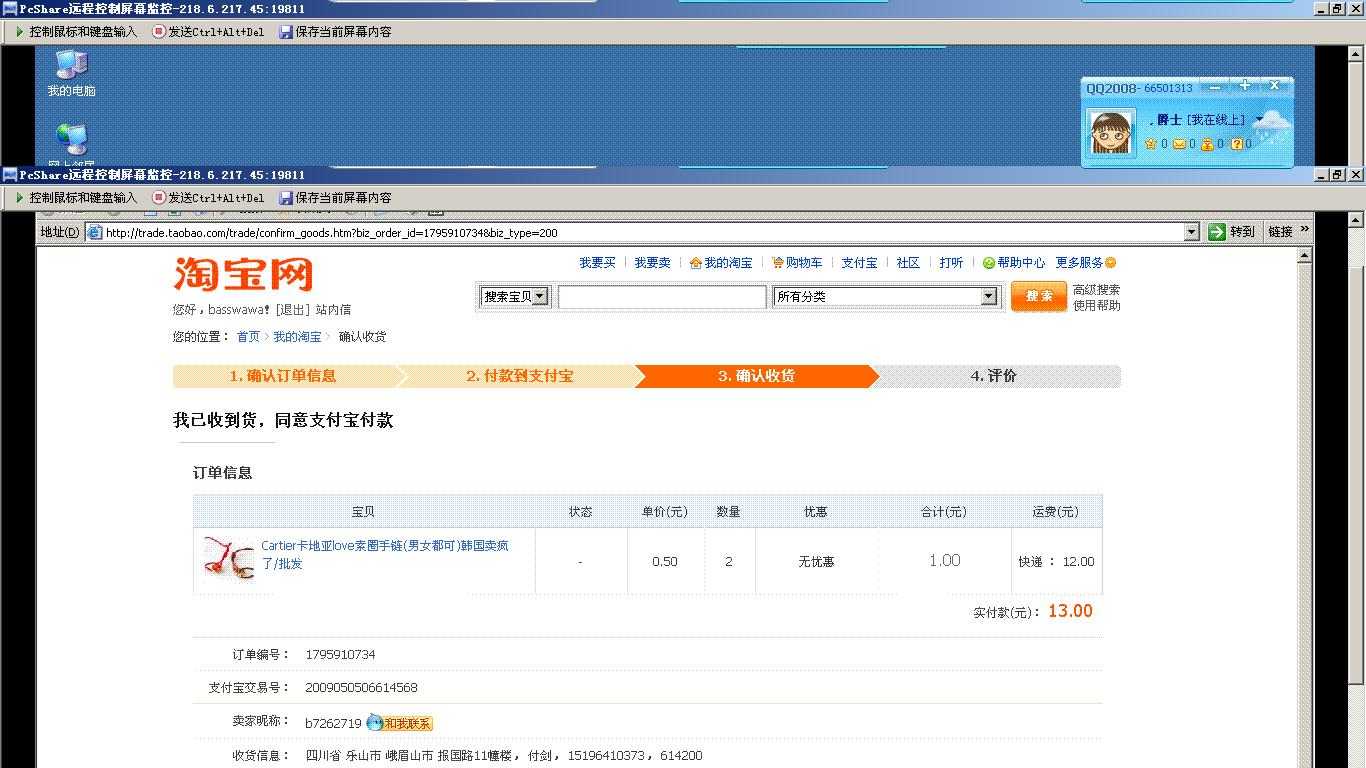Click the QQ money bag icon
The image size is (1366, 768).
coord(1207,144)
